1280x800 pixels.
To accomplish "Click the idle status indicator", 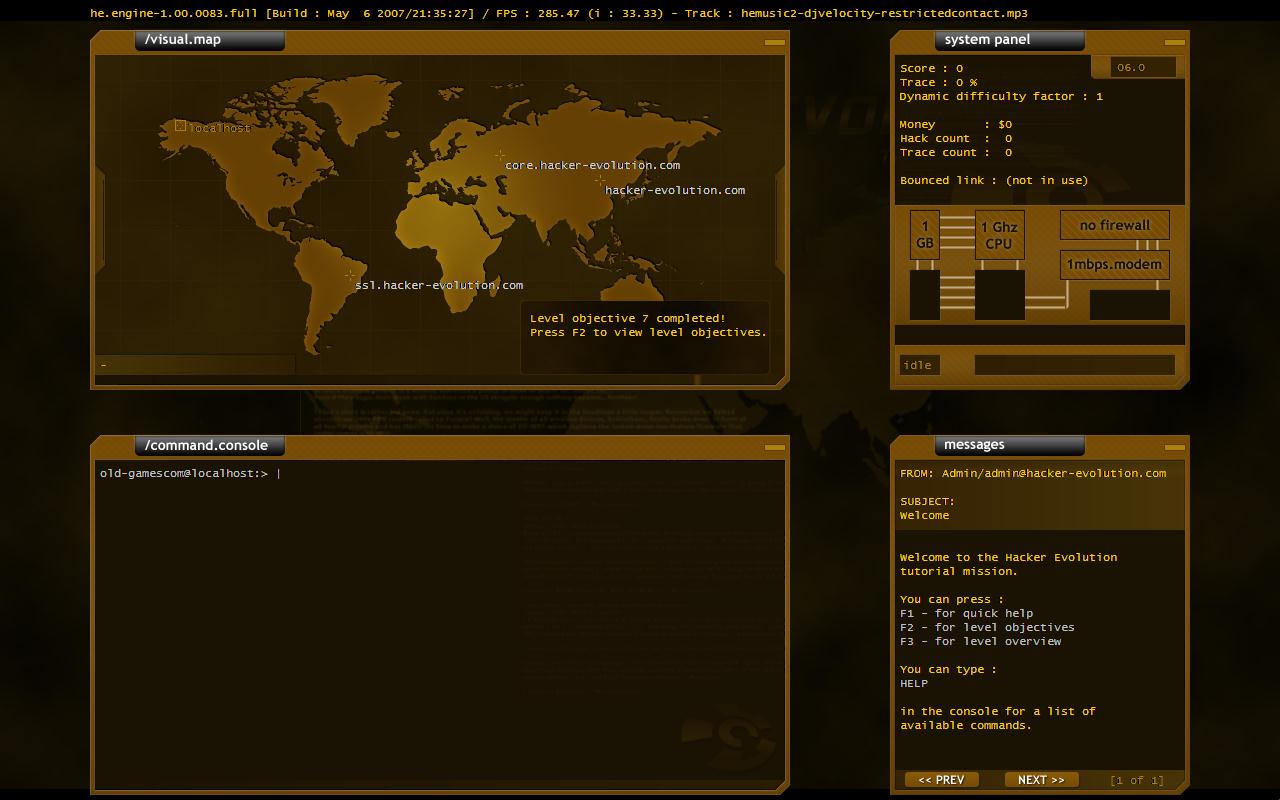I will coord(918,365).
